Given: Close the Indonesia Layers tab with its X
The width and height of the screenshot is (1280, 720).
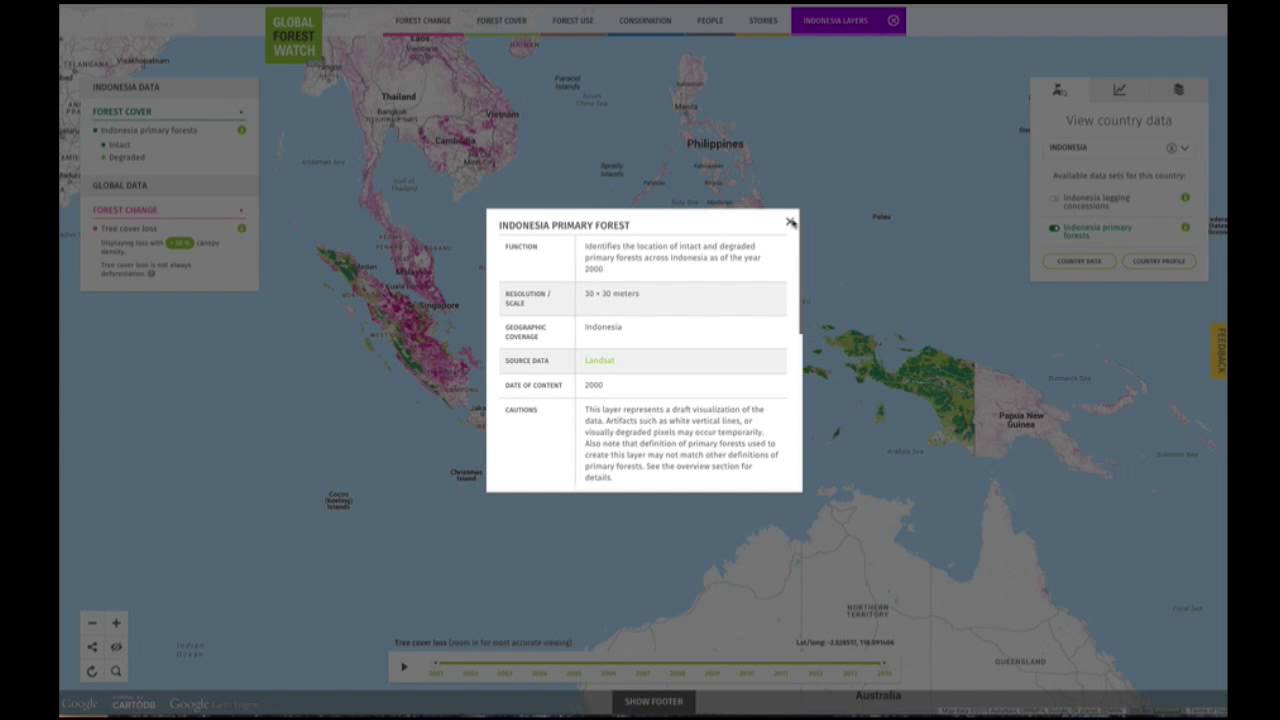Looking at the screenshot, I should (893, 20).
